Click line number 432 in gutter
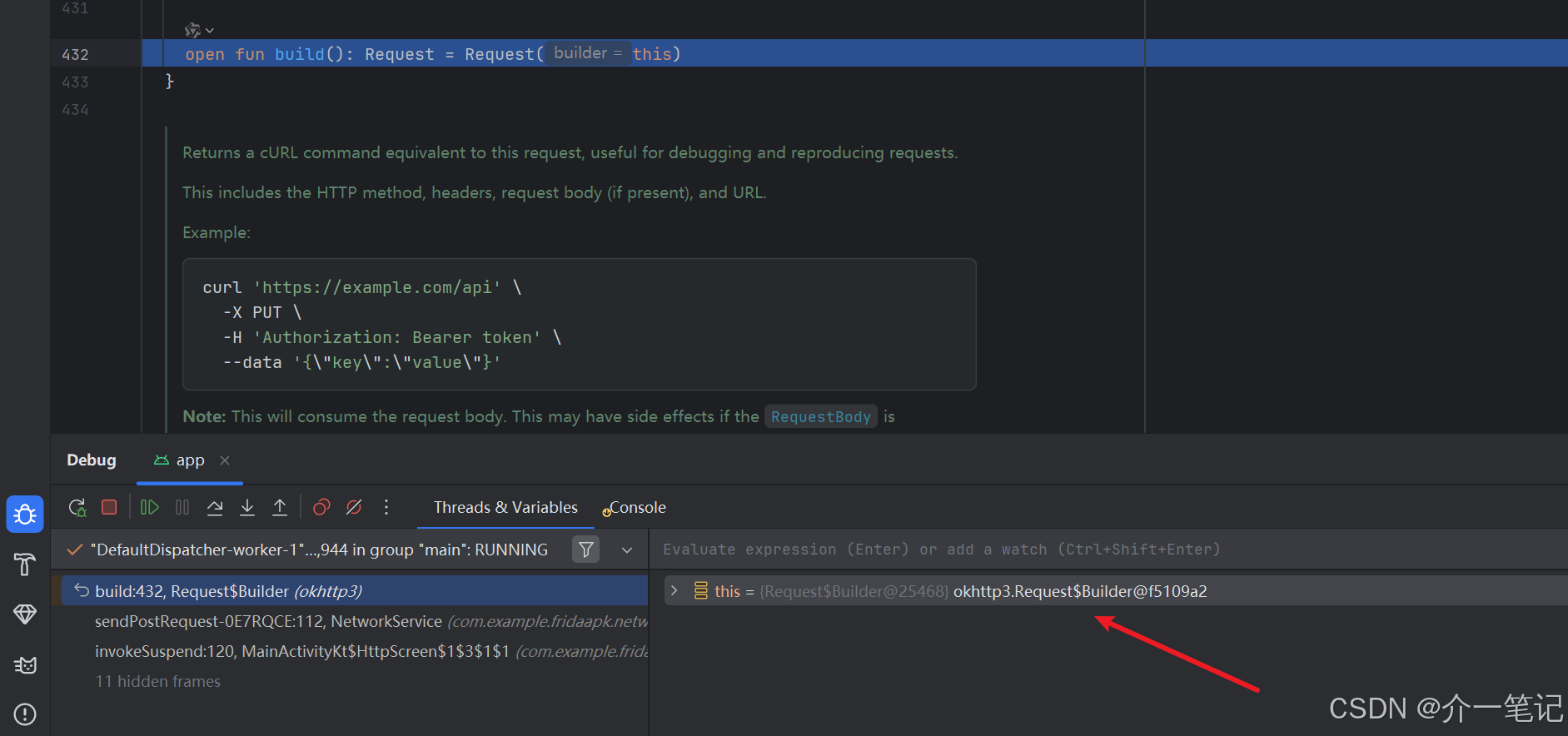This screenshot has height=736, width=1568. coord(75,54)
